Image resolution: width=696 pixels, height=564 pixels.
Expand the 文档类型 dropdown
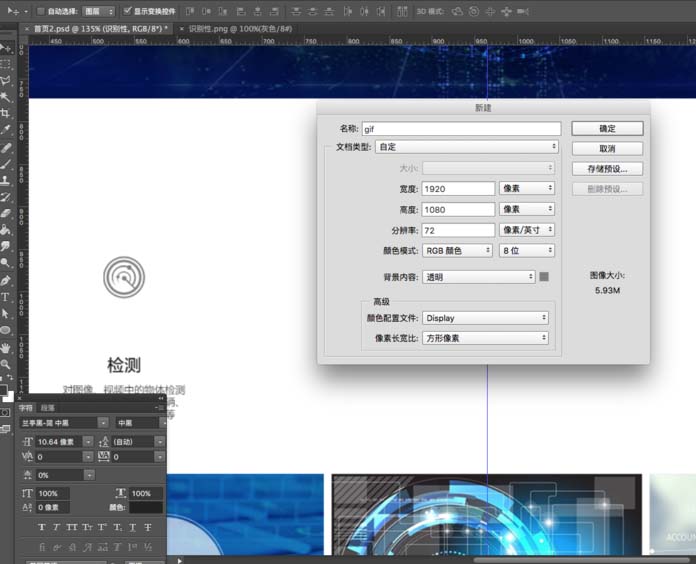coord(466,147)
